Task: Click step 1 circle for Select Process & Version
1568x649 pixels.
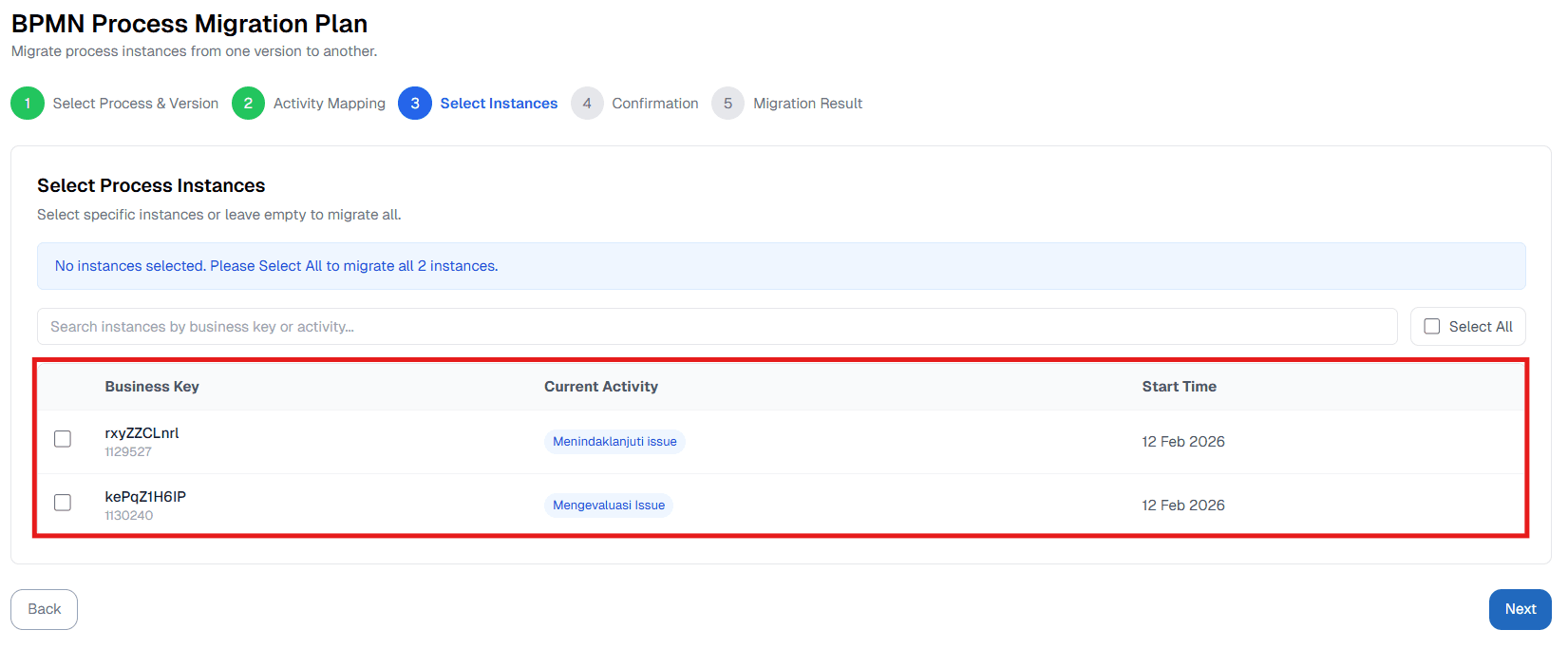Action: (28, 104)
